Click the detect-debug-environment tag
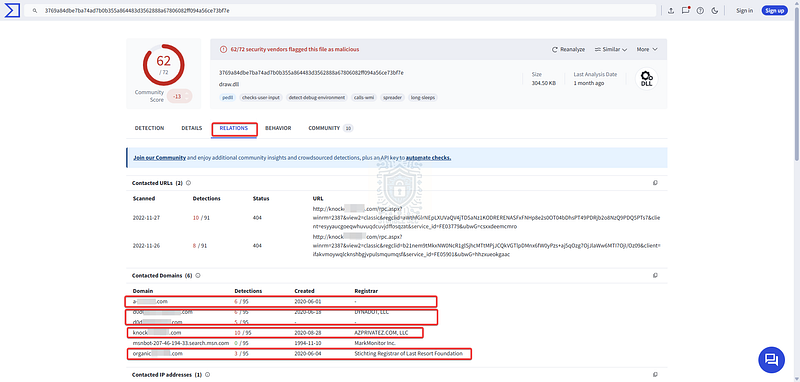 click(x=317, y=97)
